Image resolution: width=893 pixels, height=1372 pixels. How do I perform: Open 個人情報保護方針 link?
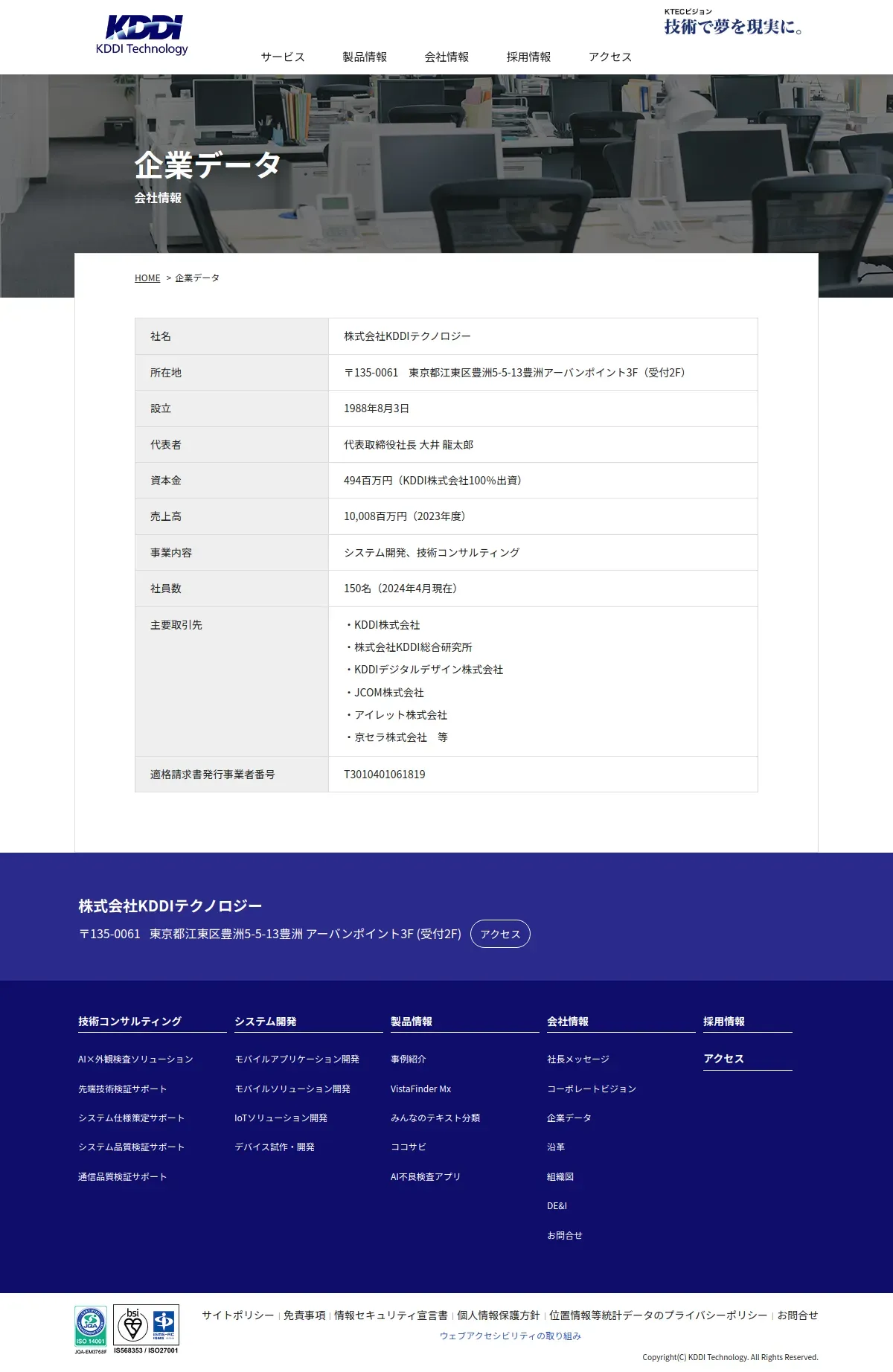coord(499,1315)
